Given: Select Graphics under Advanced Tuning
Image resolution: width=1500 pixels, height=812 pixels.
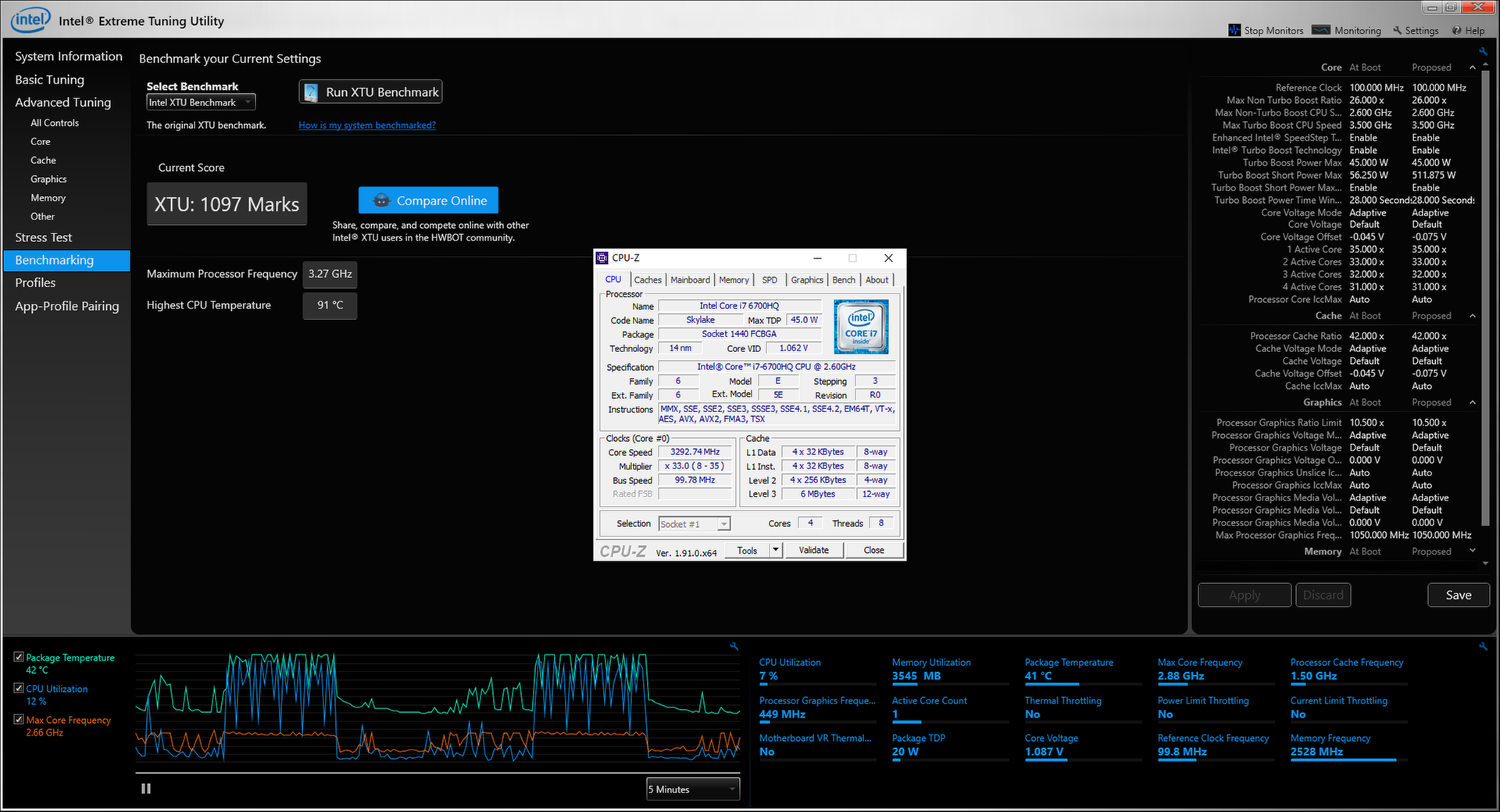Looking at the screenshot, I should tap(48, 180).
